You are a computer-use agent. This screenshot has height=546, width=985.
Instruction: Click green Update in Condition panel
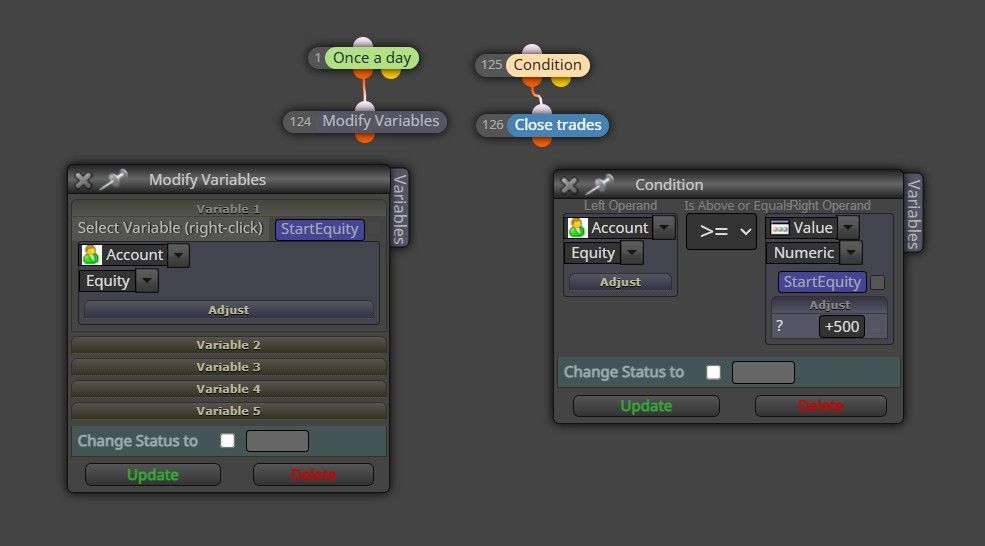pos(646,407)
